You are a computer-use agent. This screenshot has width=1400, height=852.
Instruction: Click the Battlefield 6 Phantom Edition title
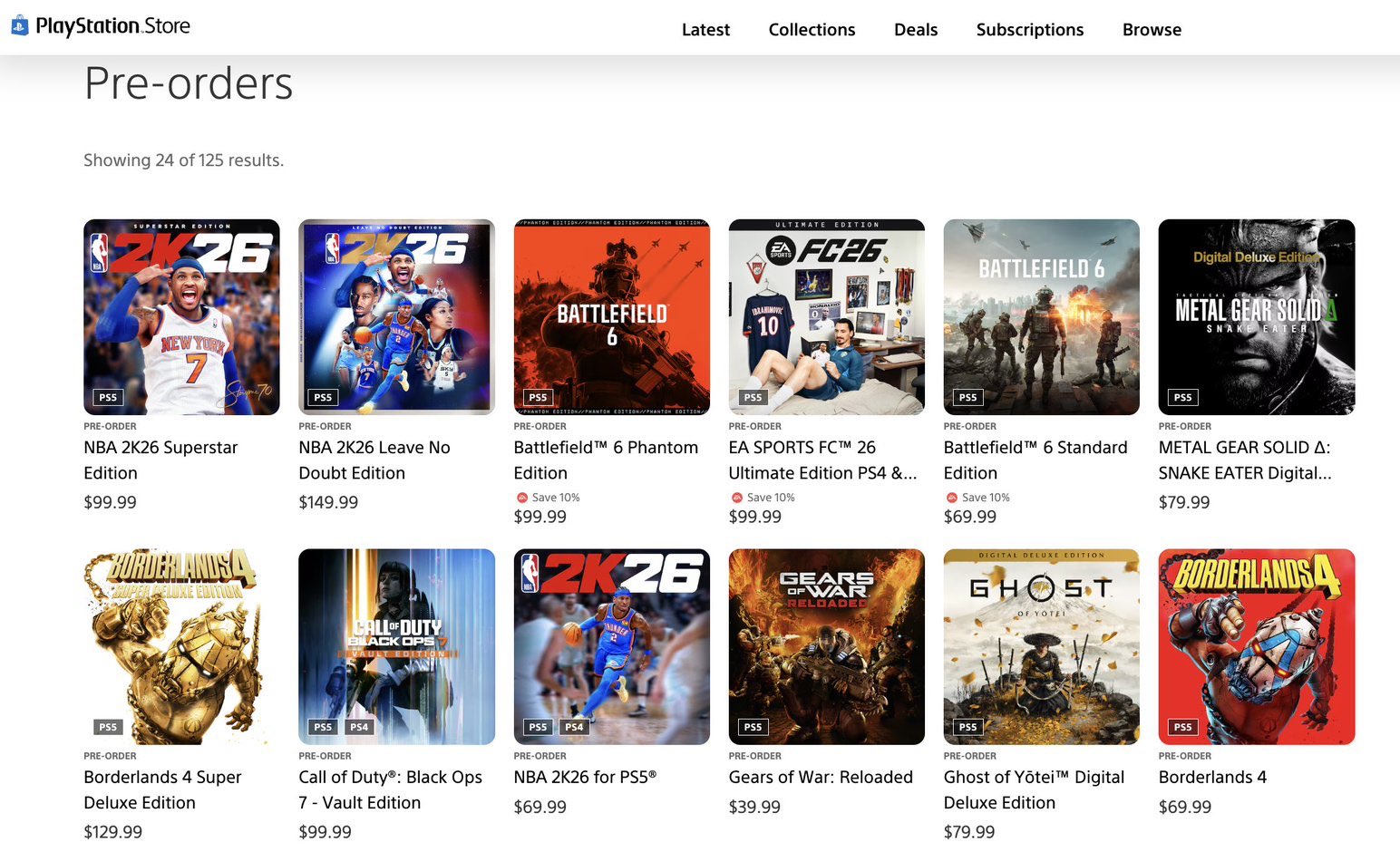click(606, 460)
